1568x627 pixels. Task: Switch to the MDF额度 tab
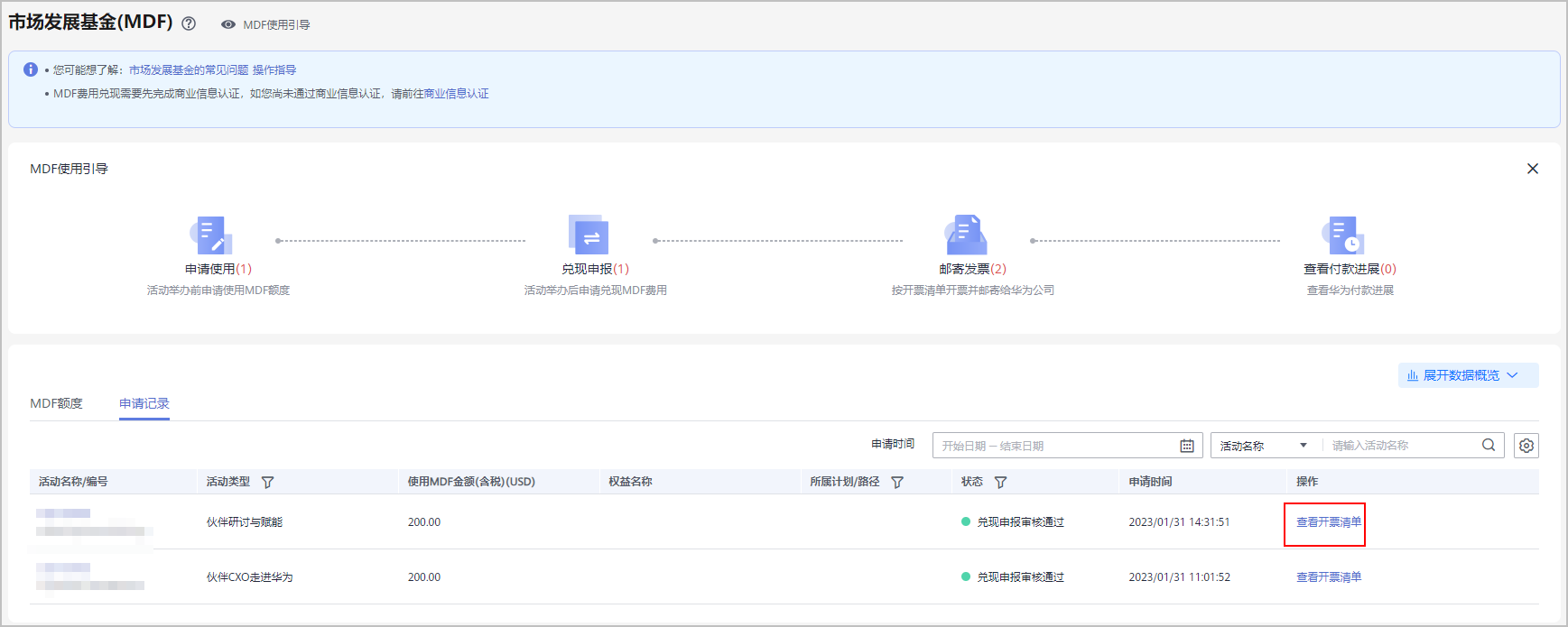[x=56, y=403]
